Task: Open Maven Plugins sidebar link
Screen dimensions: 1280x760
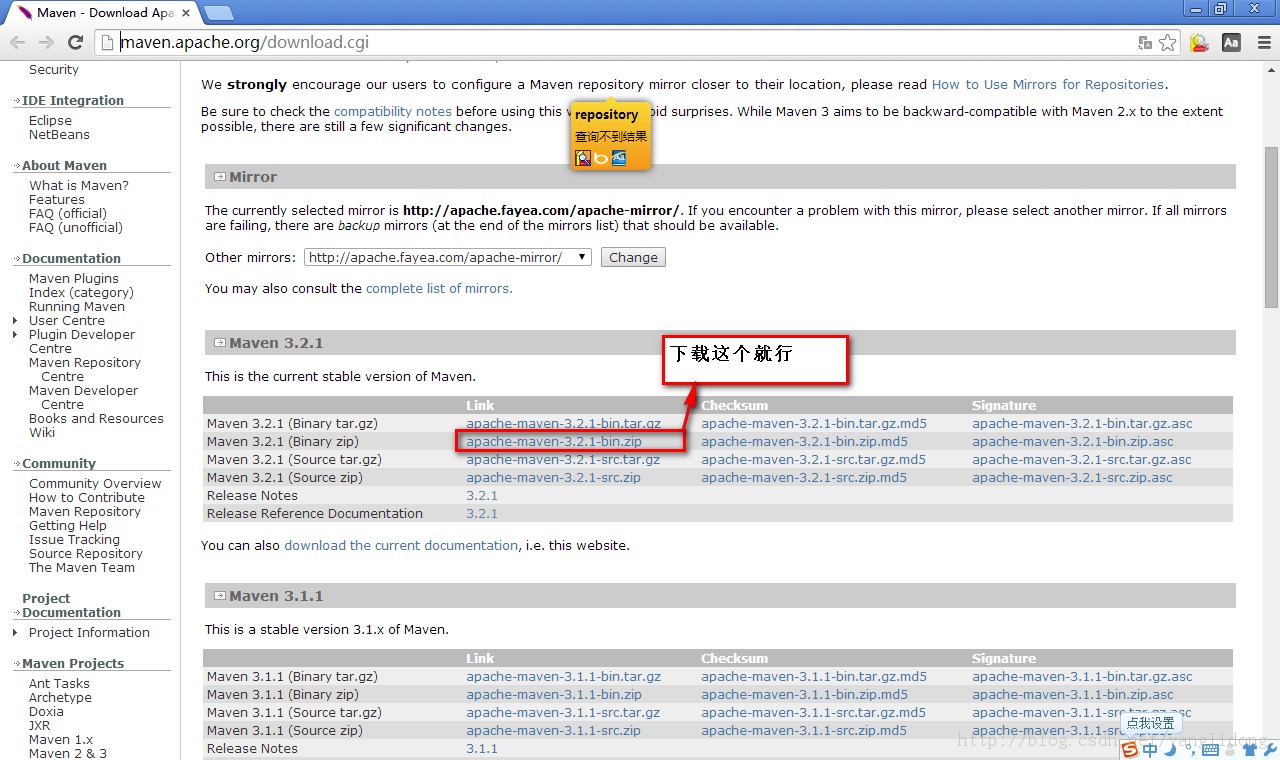Action: pyautogui.click(x=74, y=279)
